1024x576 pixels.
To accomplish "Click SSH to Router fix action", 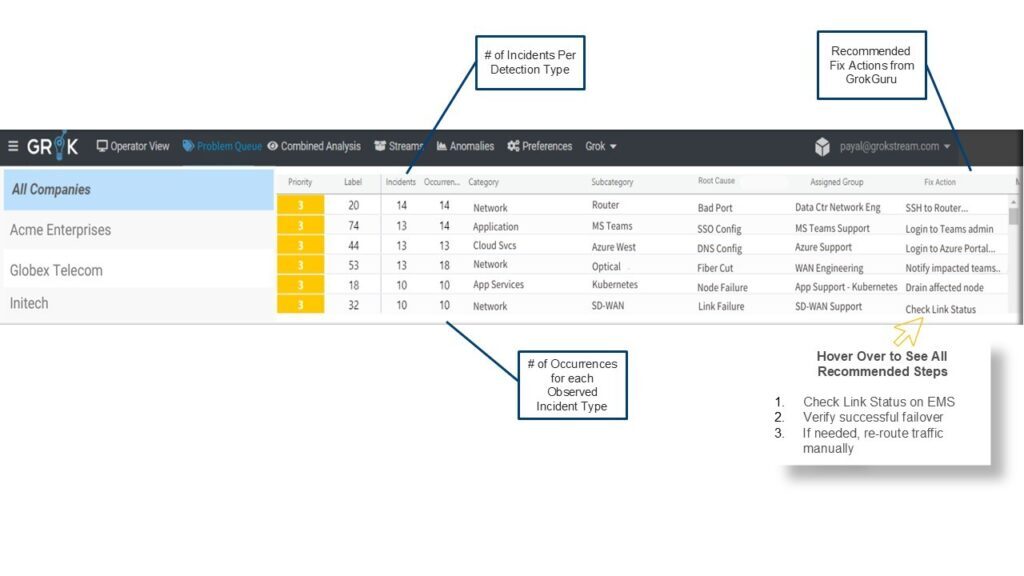I will click(936, 208).
